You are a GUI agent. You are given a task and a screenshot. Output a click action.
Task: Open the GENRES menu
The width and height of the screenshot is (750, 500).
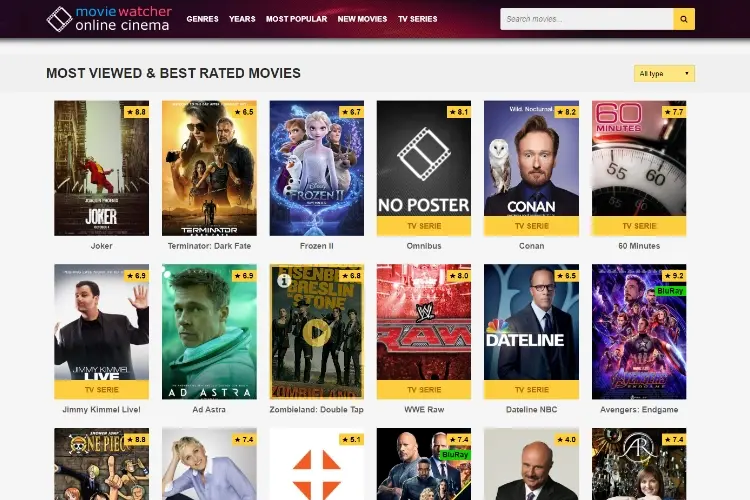point(202,19)
